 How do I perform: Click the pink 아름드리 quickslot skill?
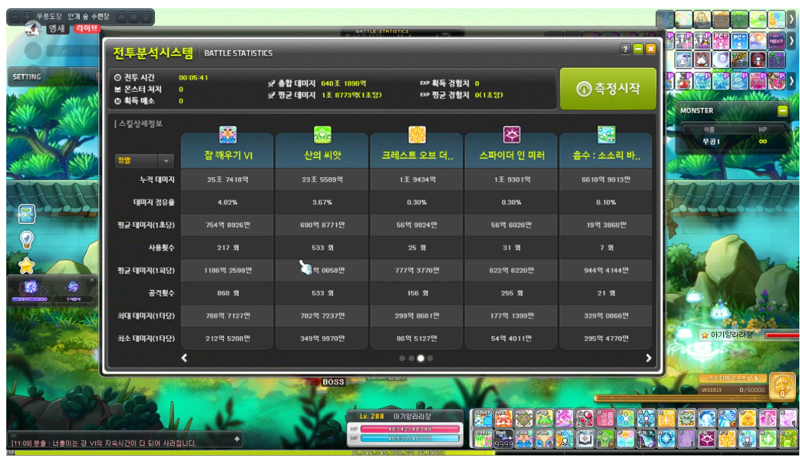pos(605,418)
